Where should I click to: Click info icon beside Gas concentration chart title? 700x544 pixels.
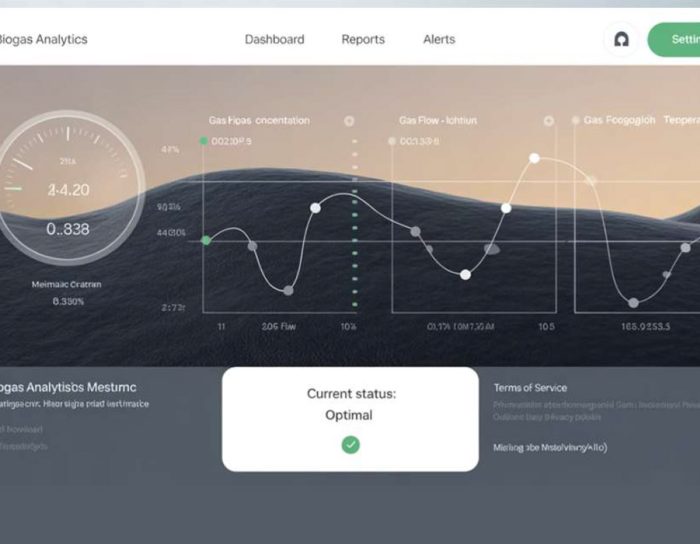coord(349,121)
